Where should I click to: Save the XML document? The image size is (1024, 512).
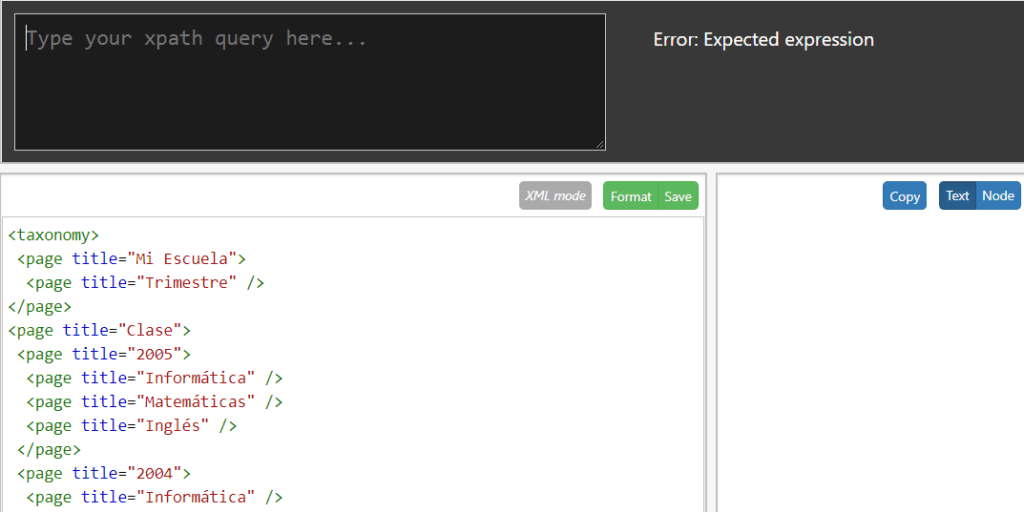click(x=678, y=197)
